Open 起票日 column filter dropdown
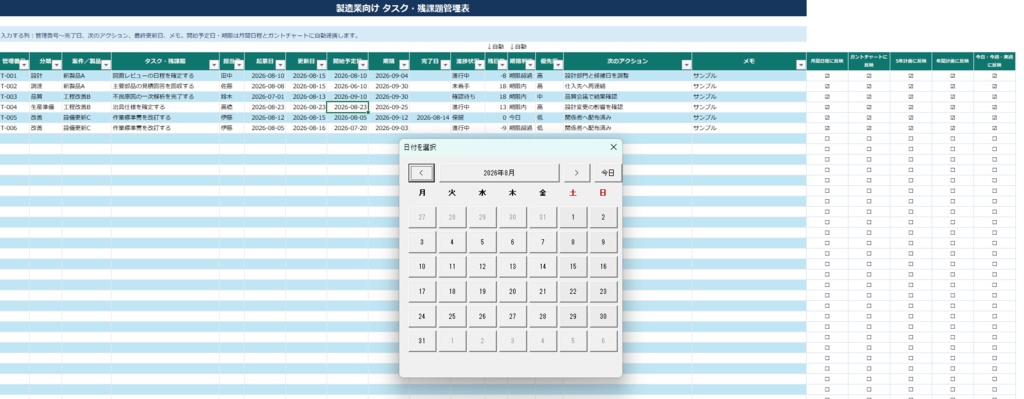 coord(280,65)
